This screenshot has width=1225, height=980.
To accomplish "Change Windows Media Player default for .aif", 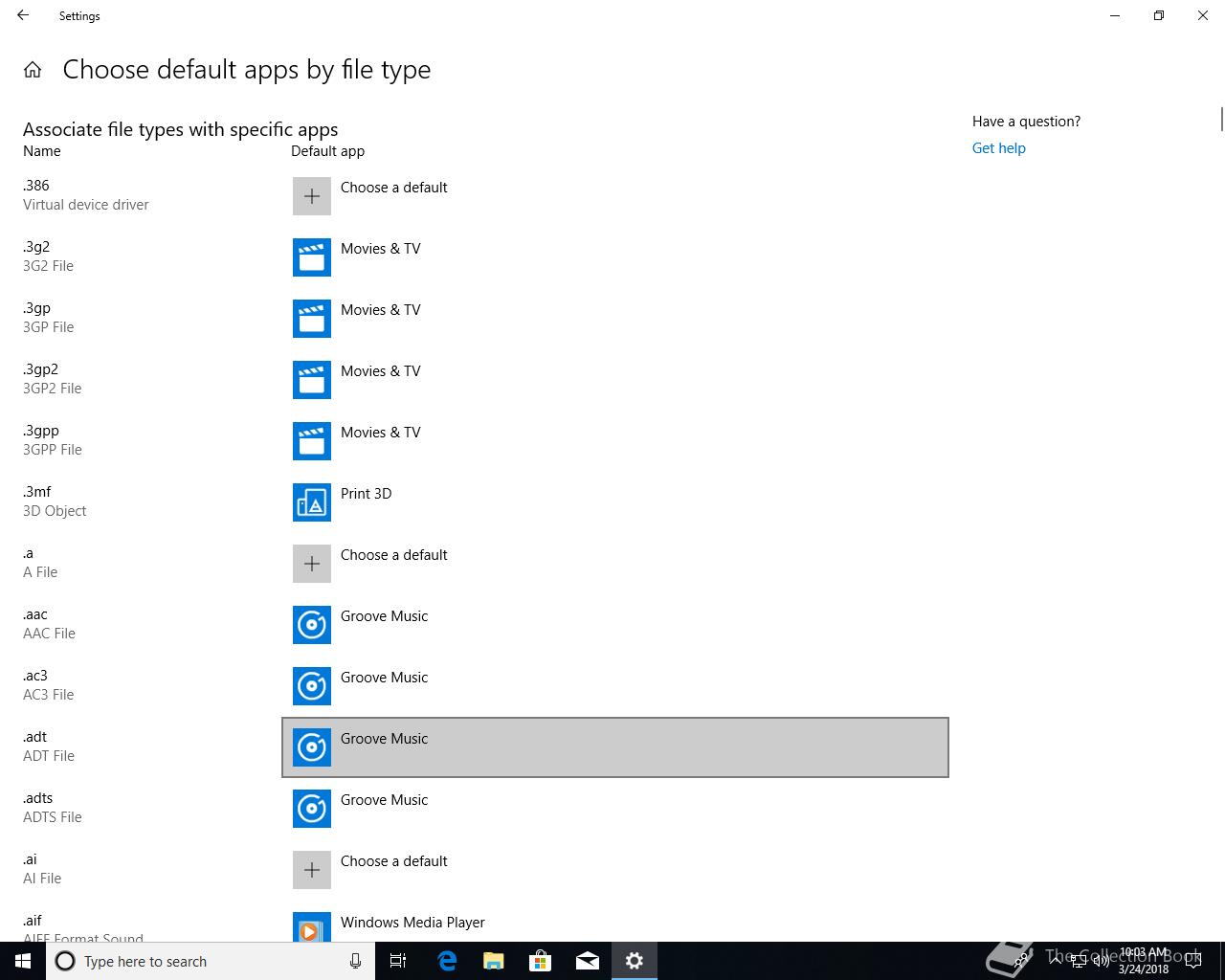I will pyautogui.click(x=614, y=923).
